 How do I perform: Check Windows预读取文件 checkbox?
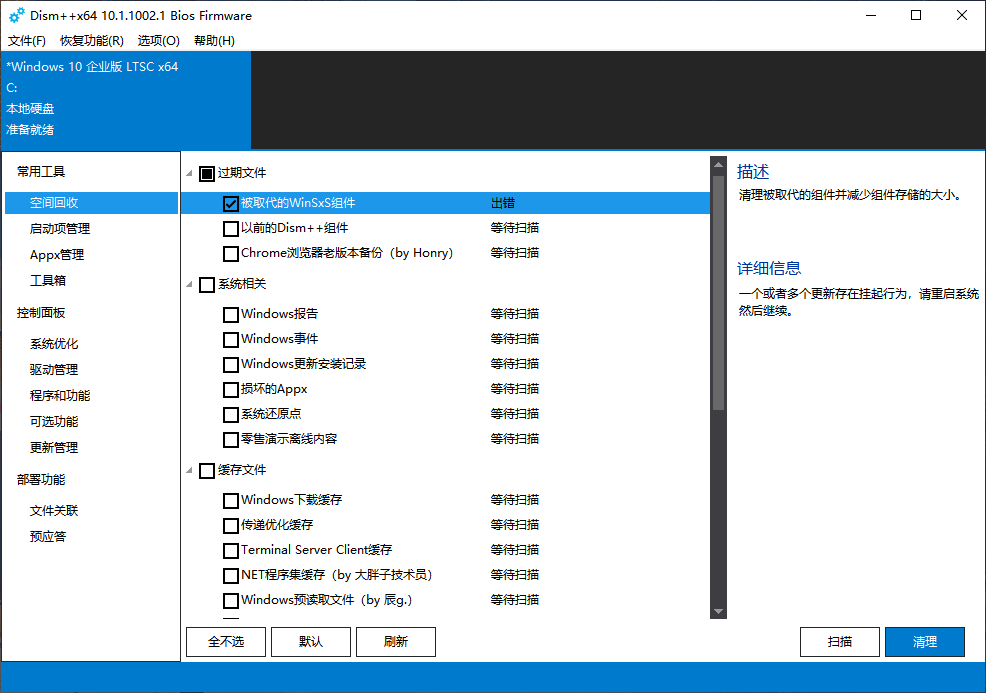coord(231,601)
